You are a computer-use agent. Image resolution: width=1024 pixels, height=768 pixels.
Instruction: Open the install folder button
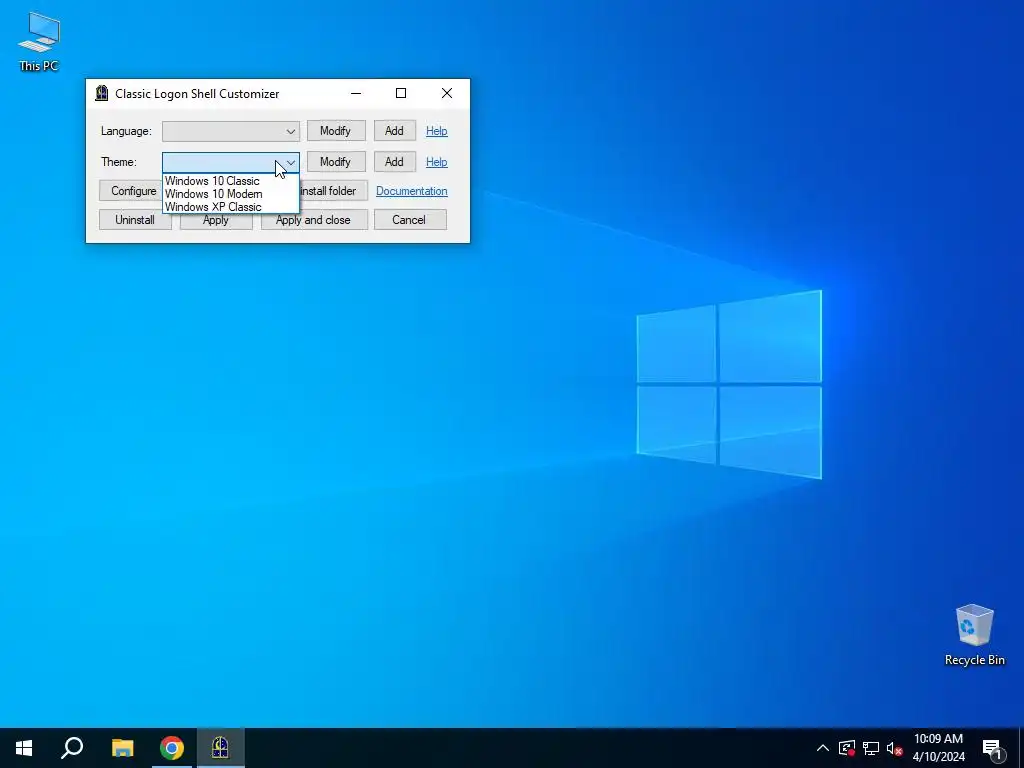coord(333,191)
